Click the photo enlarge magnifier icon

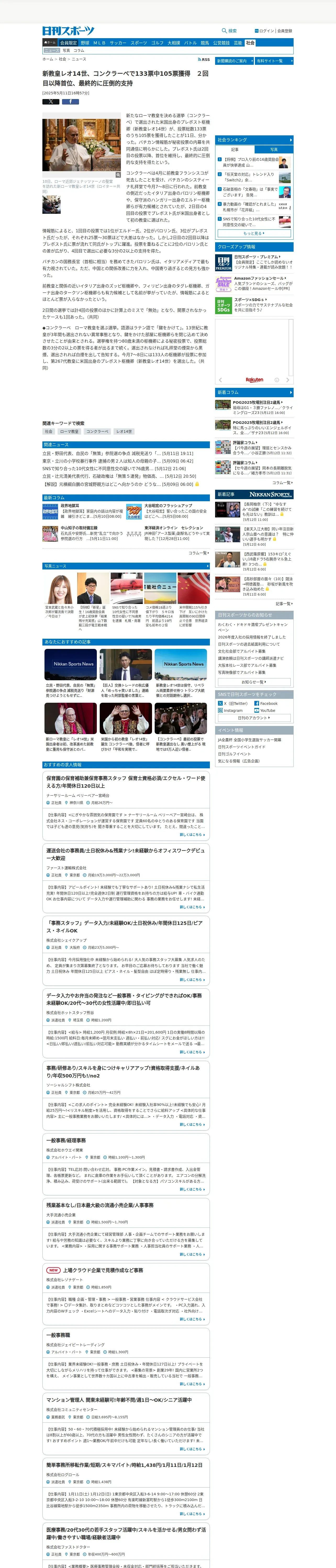click(x=118, y=175)
